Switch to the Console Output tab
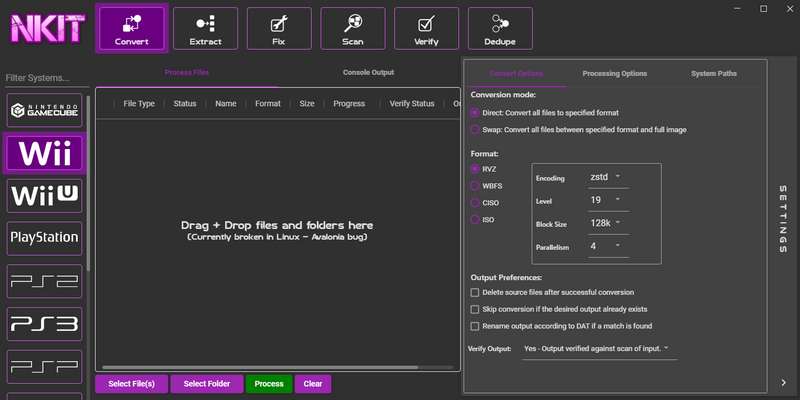Image resolution: width=800 pixels, height=400 pixels. tap(368, 72)
